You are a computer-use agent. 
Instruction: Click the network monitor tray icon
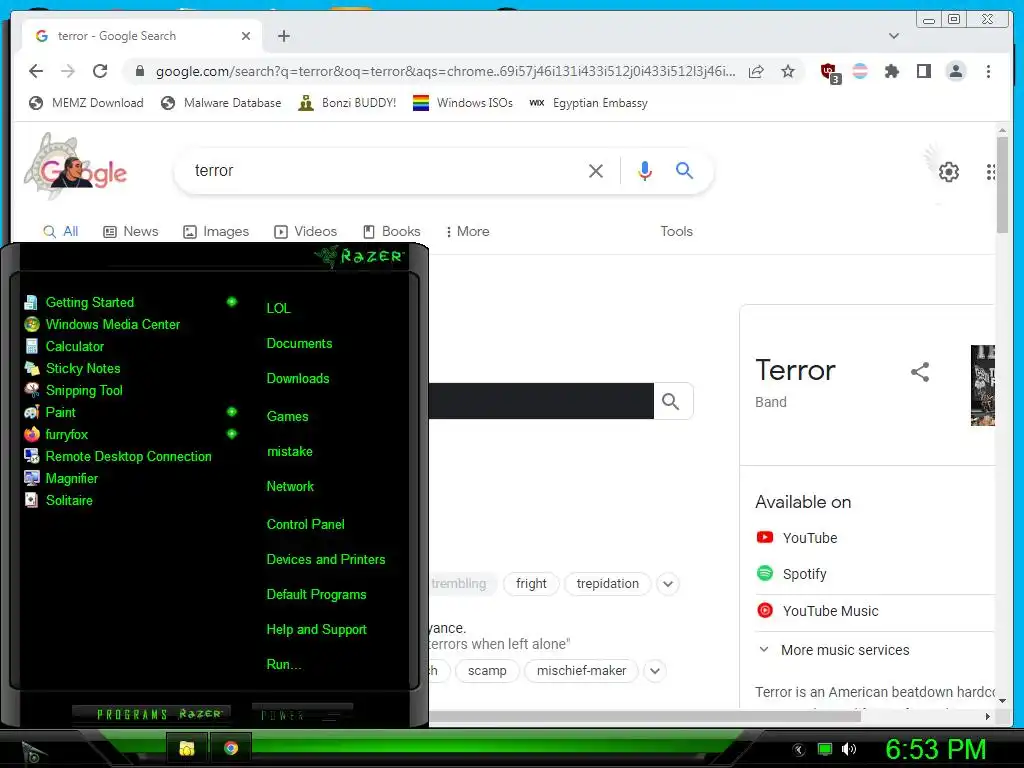click(x=825, y=749)
